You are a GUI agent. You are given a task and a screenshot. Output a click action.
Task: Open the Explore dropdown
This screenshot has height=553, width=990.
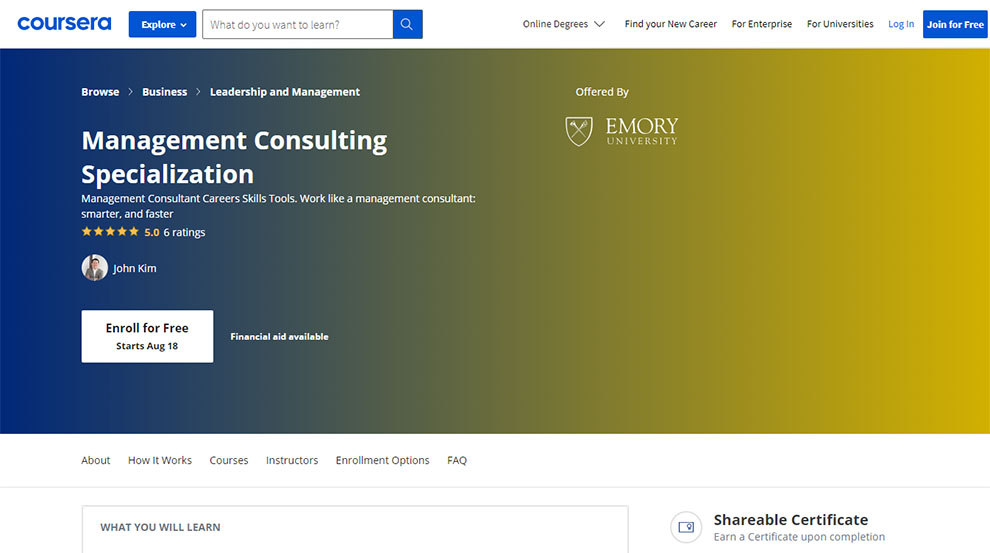pos(162,24)
